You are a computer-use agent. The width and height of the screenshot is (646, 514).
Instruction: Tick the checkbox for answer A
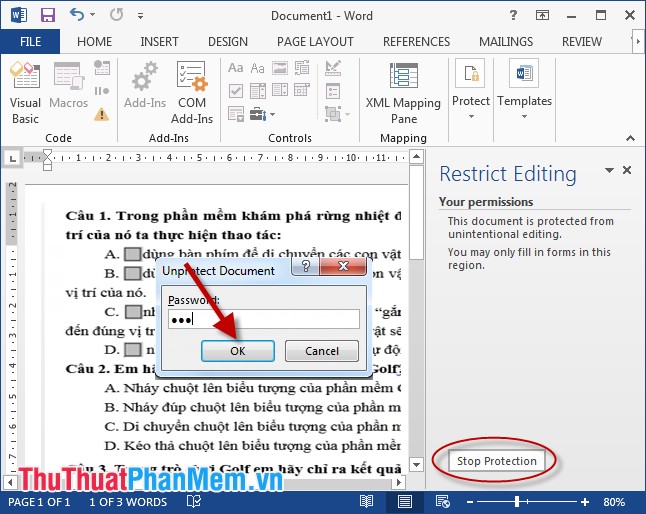pyautogui.click(x=133, y=254)
